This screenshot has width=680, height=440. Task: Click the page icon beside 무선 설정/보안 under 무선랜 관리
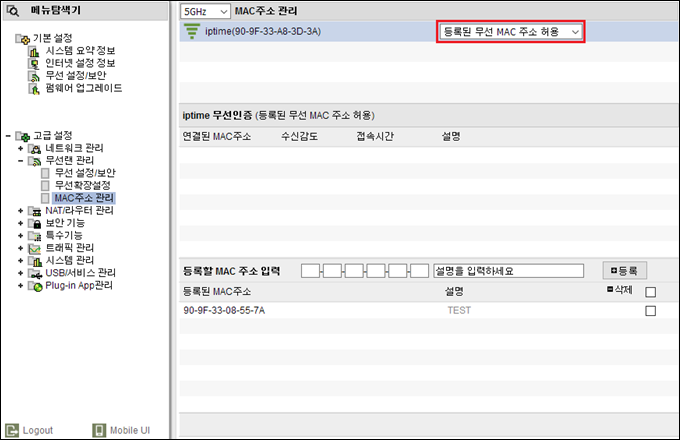click(x=45, y=173)
